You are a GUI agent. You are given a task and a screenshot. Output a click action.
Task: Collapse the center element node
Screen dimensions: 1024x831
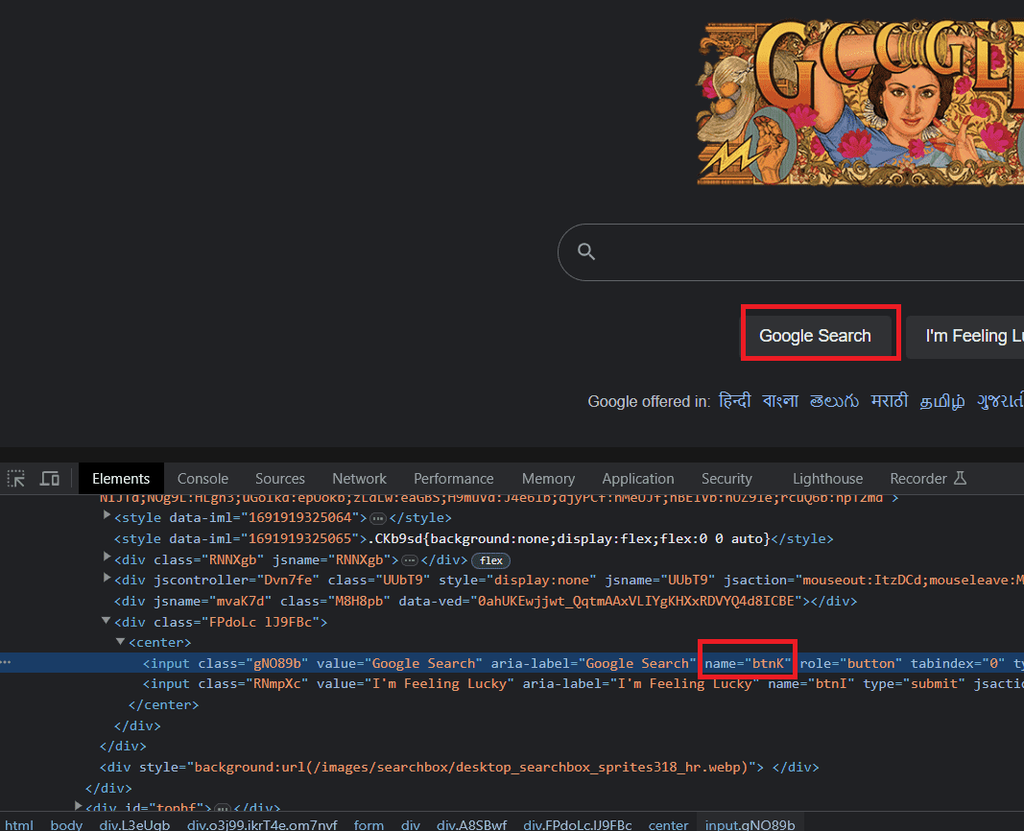coord(120,642)
